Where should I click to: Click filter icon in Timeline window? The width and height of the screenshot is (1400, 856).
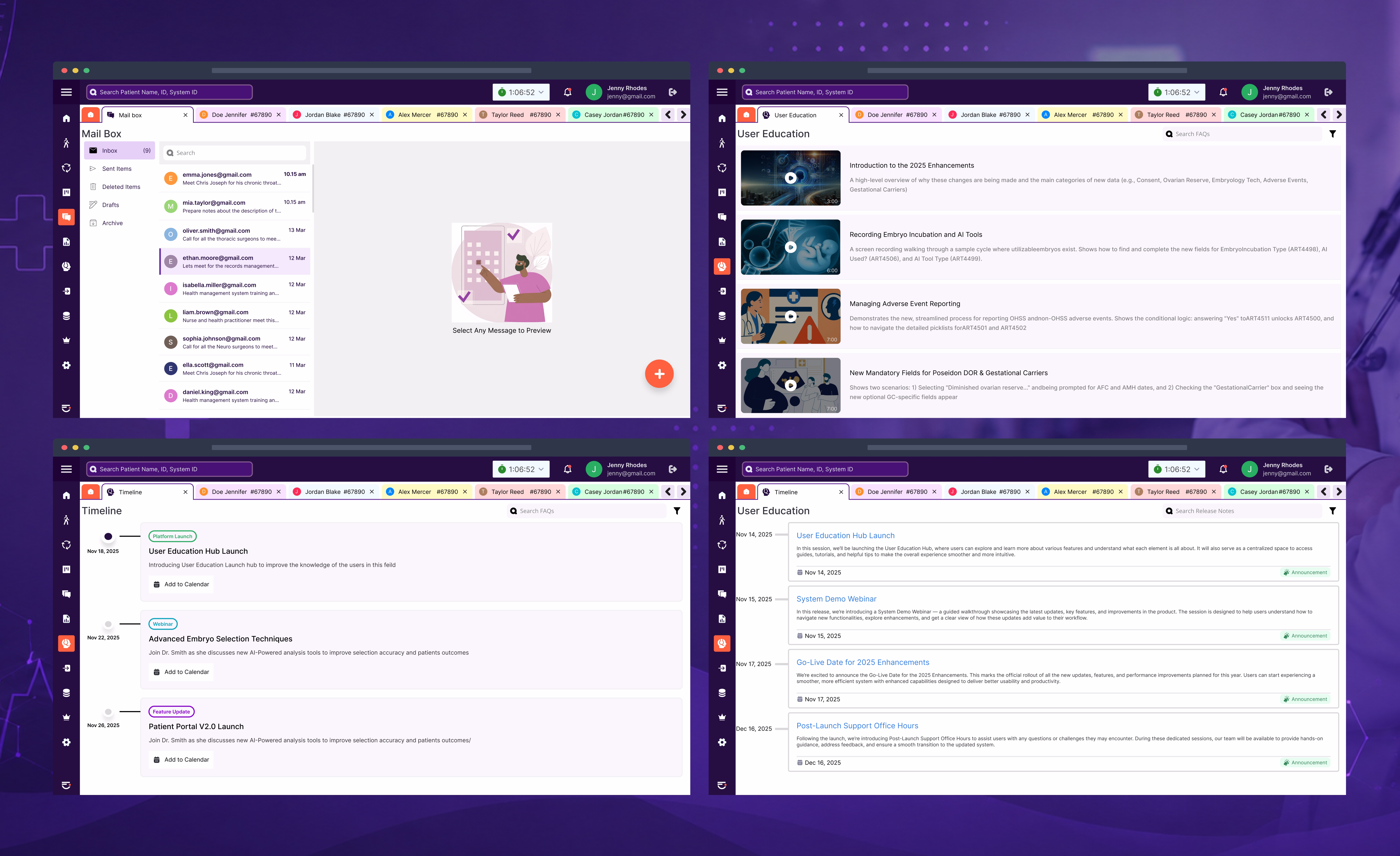pyautogui.click(x=677, y=511)
